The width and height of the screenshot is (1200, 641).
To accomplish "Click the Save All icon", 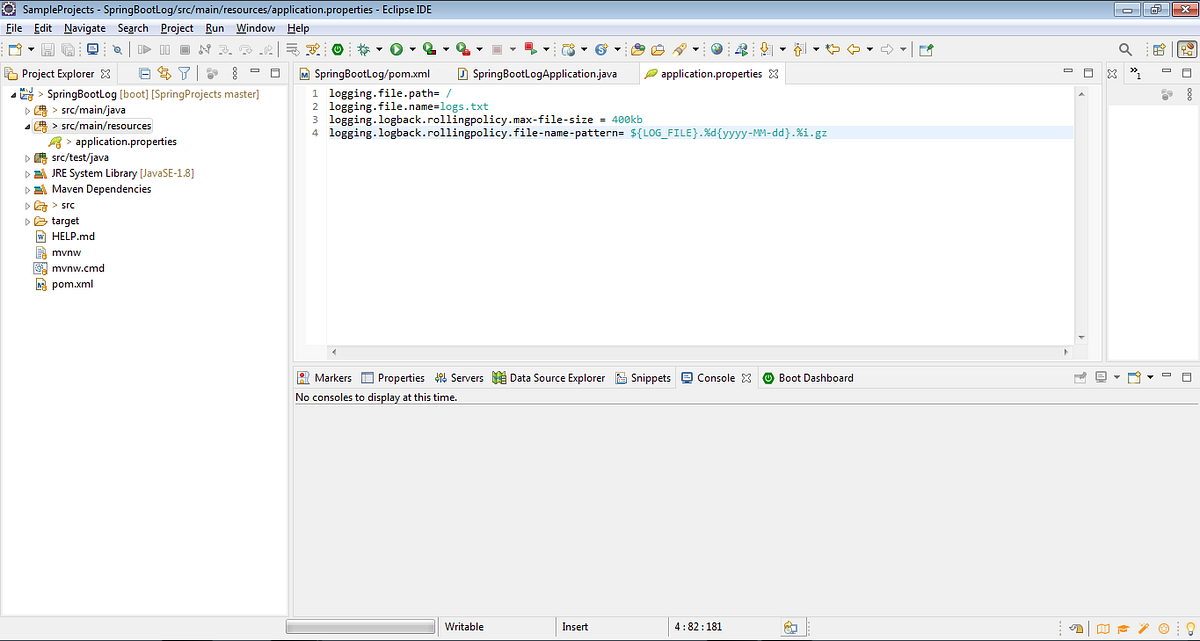I will coord(67,49).
